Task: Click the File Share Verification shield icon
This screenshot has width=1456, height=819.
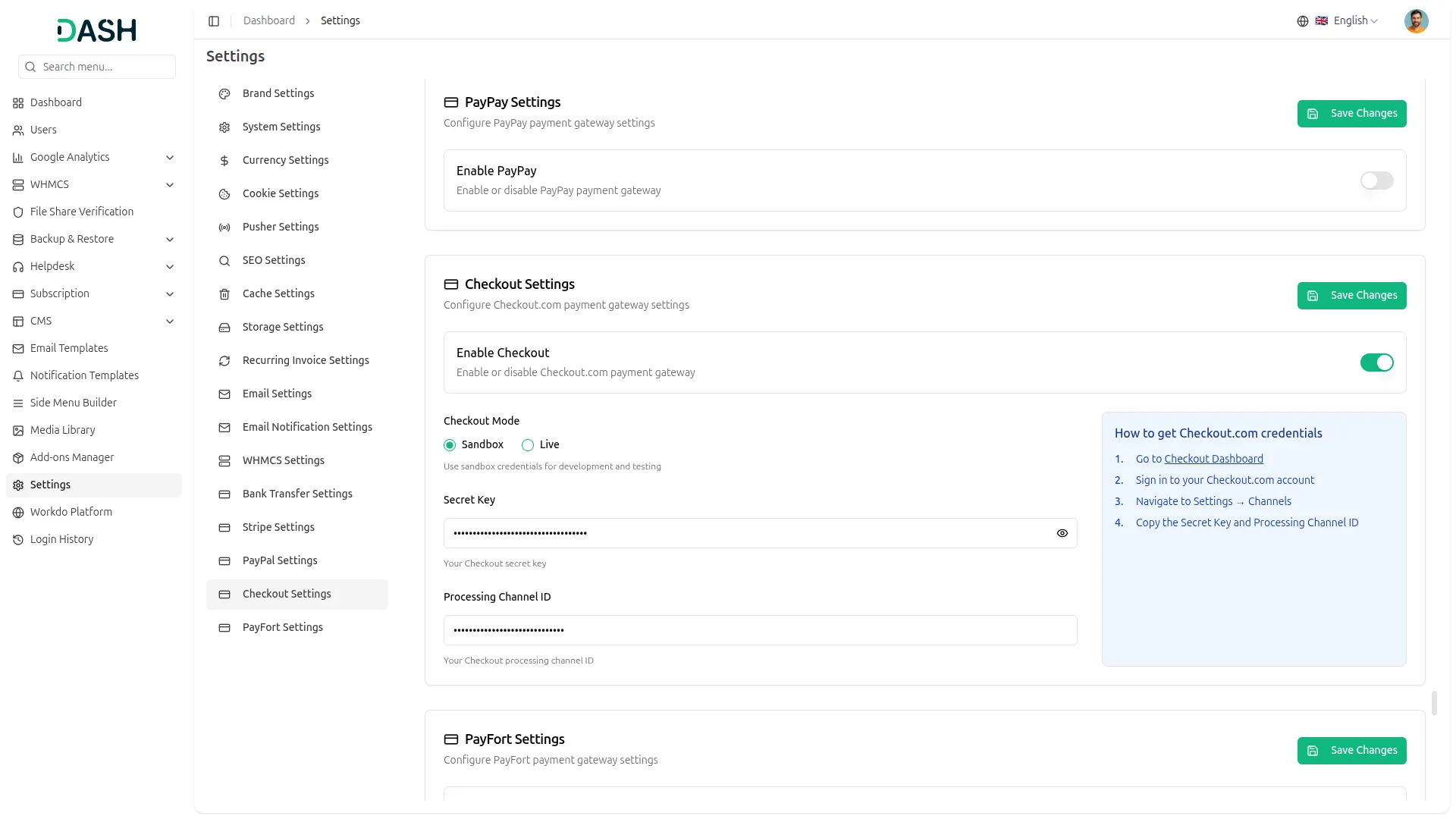Action: 18,212
